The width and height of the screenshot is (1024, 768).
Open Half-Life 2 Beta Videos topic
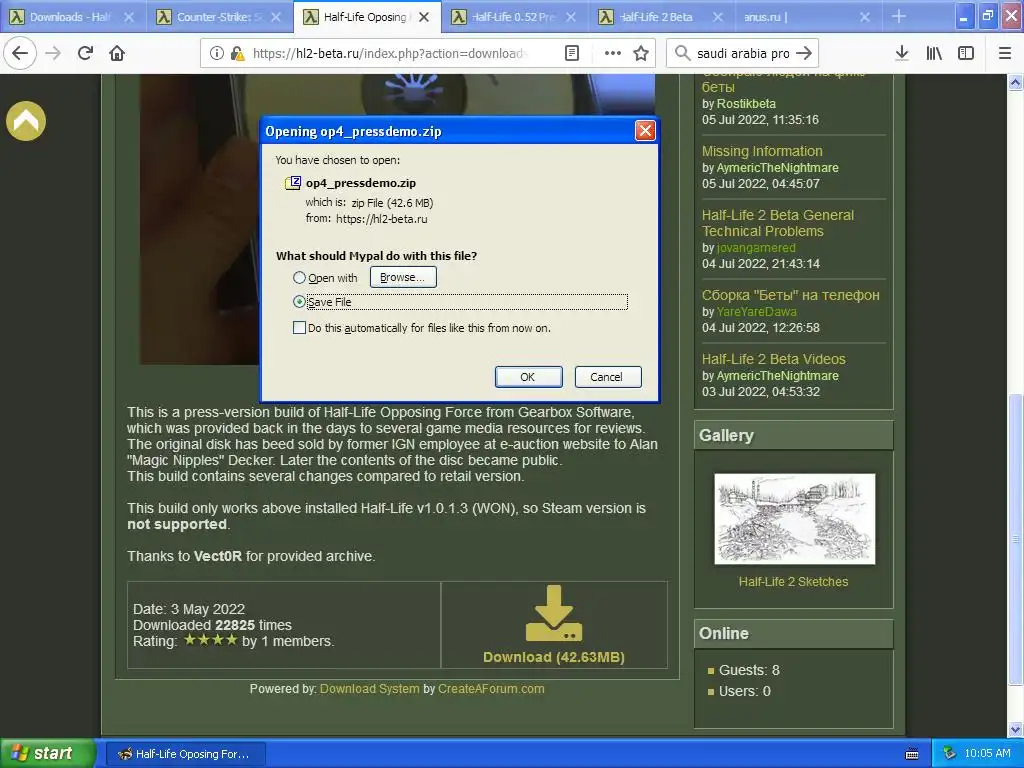click(x=773, y=359)
